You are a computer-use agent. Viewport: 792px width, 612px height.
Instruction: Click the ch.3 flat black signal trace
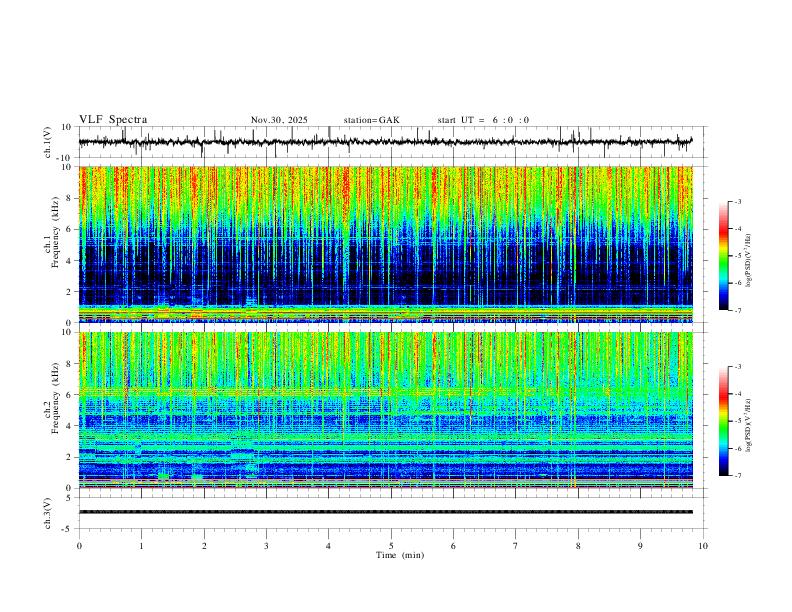[385, 512]
